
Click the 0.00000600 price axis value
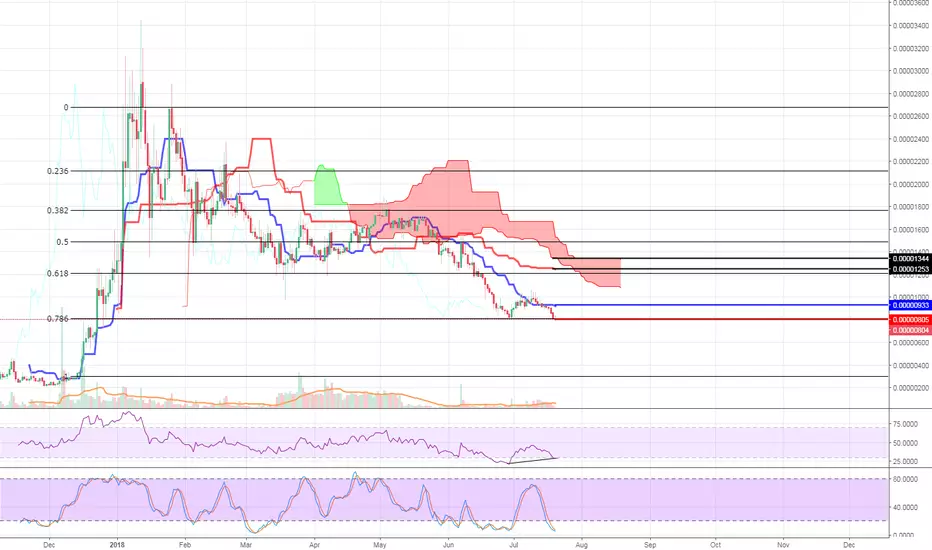(x=911, y=343)
